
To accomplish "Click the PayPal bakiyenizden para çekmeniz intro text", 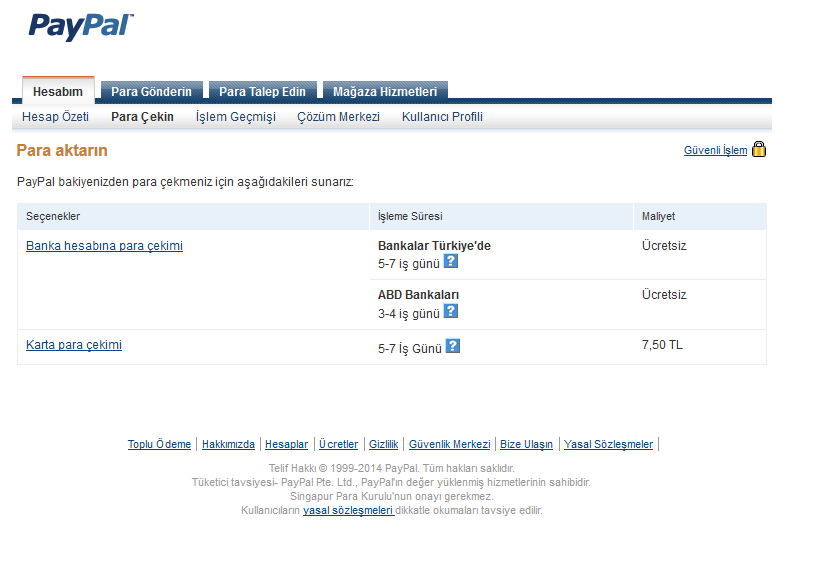I will tap(185, 182).
